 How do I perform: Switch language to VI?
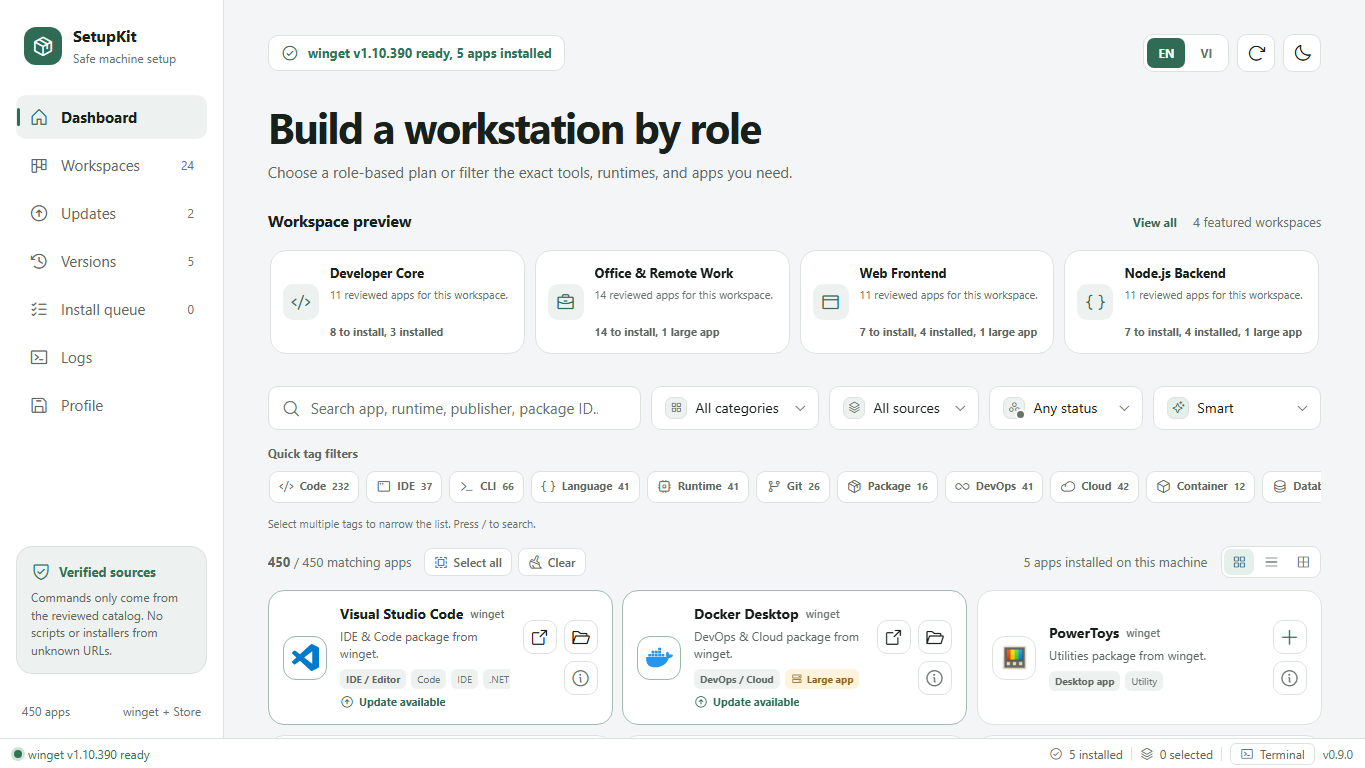coord(1206,53)
